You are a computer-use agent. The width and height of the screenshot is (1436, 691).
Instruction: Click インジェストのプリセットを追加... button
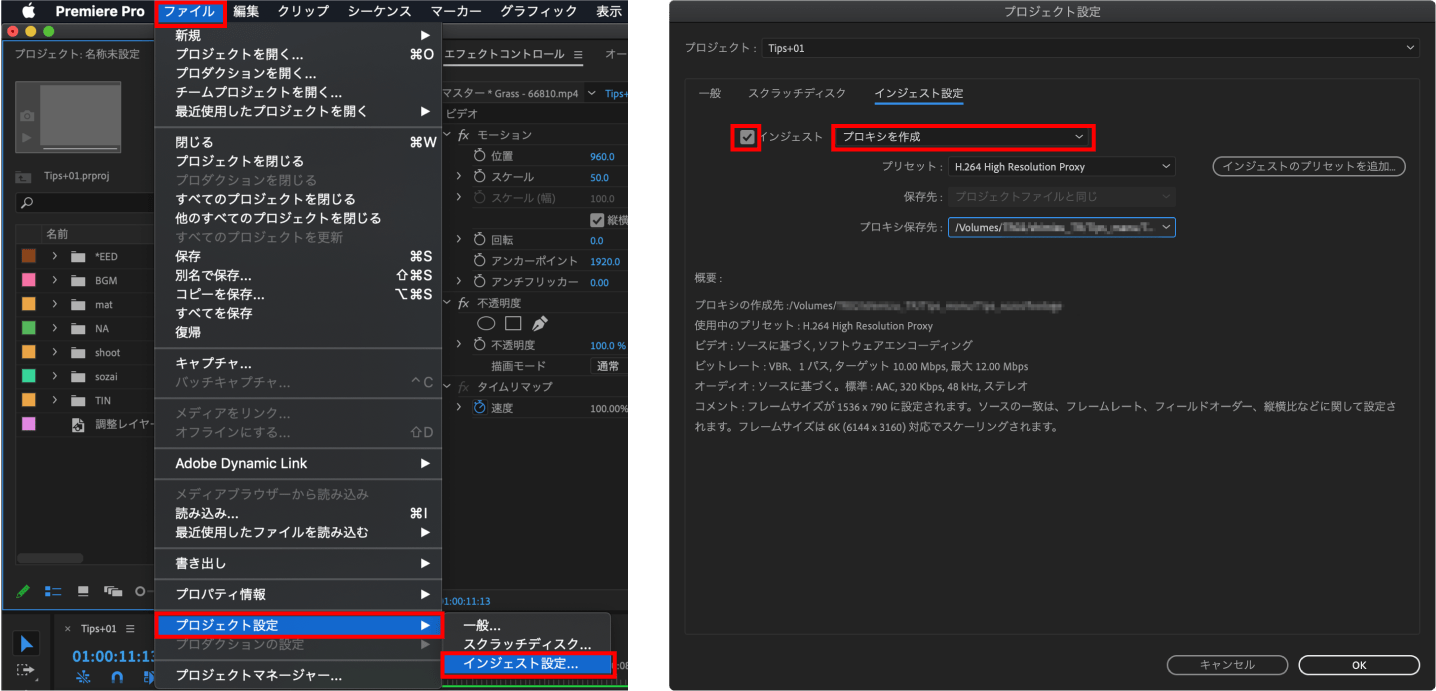pos(1309,167)
